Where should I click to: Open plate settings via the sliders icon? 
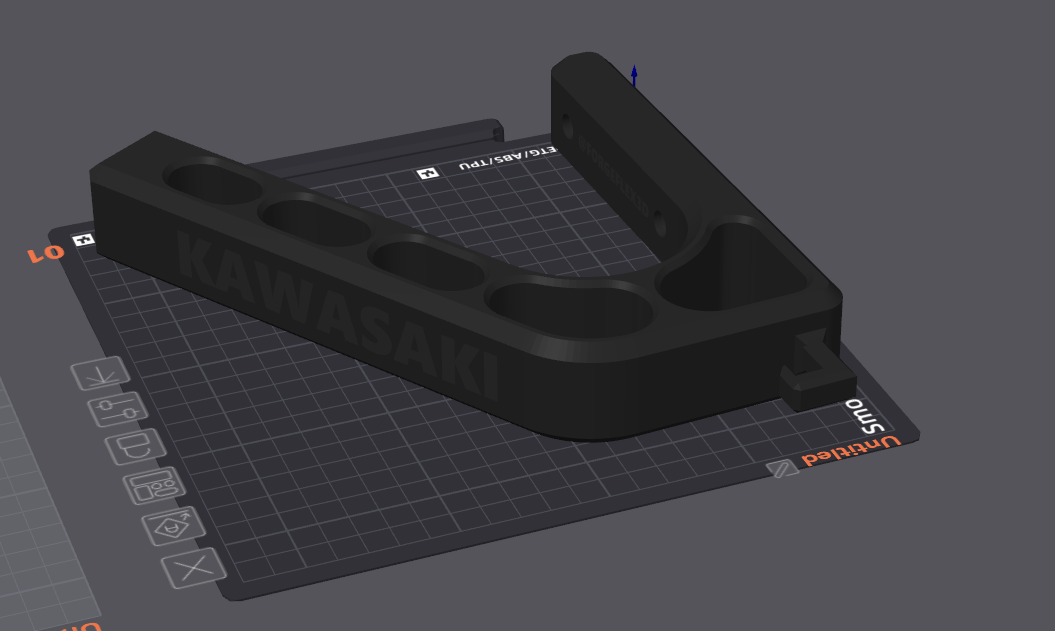pyautogui.click(x=117, y=409)
